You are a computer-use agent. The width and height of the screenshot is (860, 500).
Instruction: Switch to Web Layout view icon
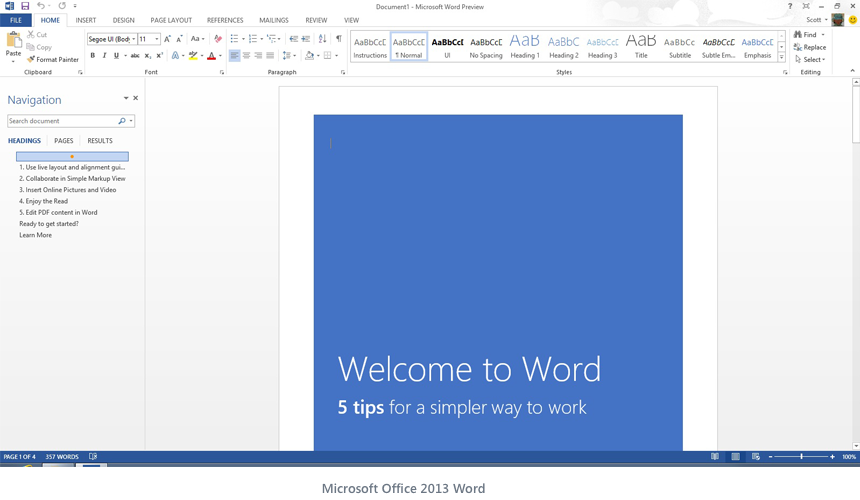point(756,456)
